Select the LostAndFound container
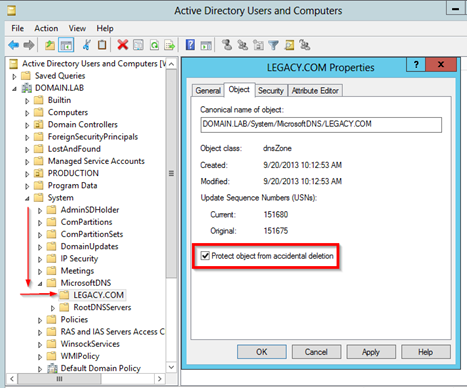This screenshot has height=388, width=467. point(74,149)
